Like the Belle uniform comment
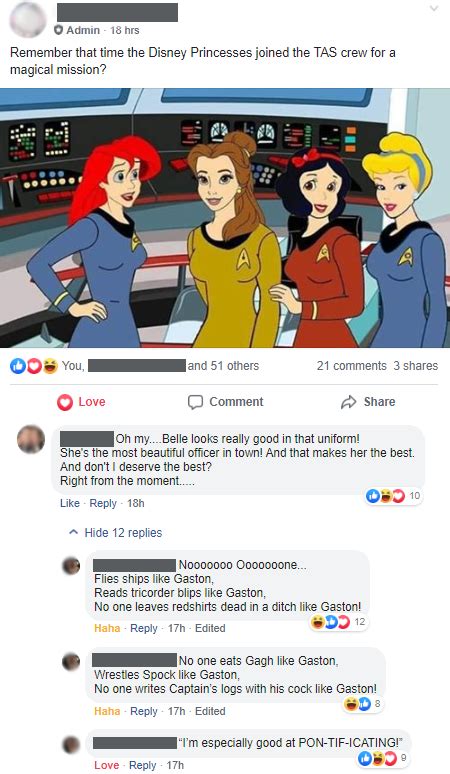450x774 pixels. tap(70, 503)
